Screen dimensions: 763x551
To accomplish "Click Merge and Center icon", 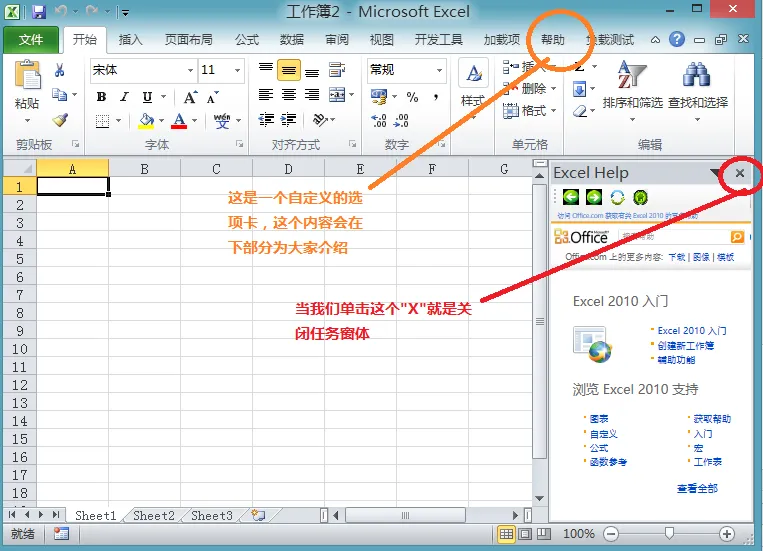I will 337,94.
